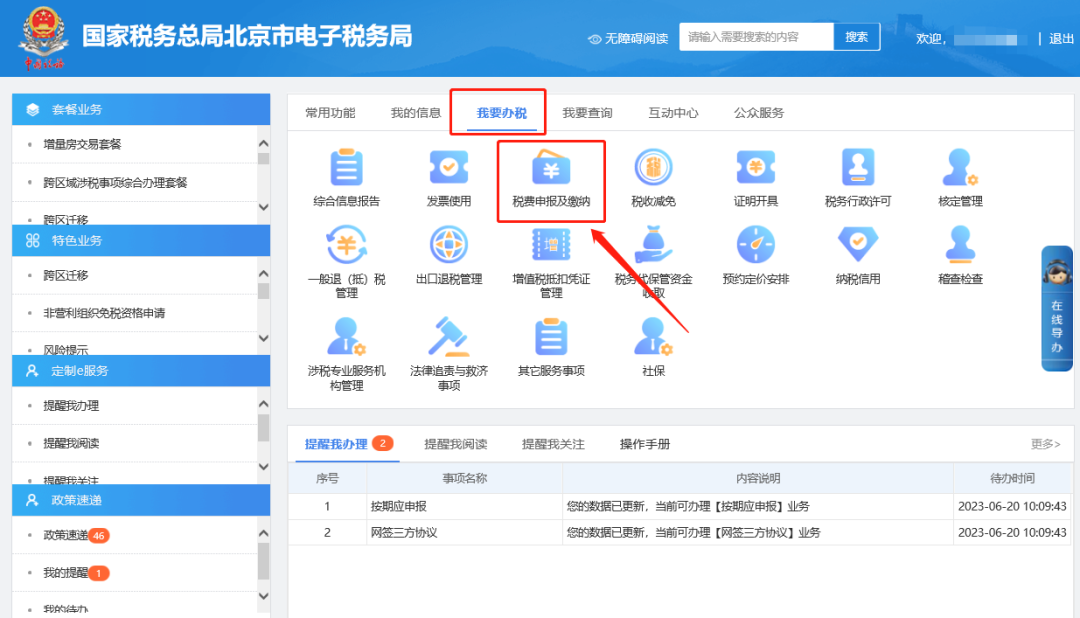The image size is (1080, 618).
Task: Select 提醒我阅读 tab in reminders panel
Action: point(456,444)
